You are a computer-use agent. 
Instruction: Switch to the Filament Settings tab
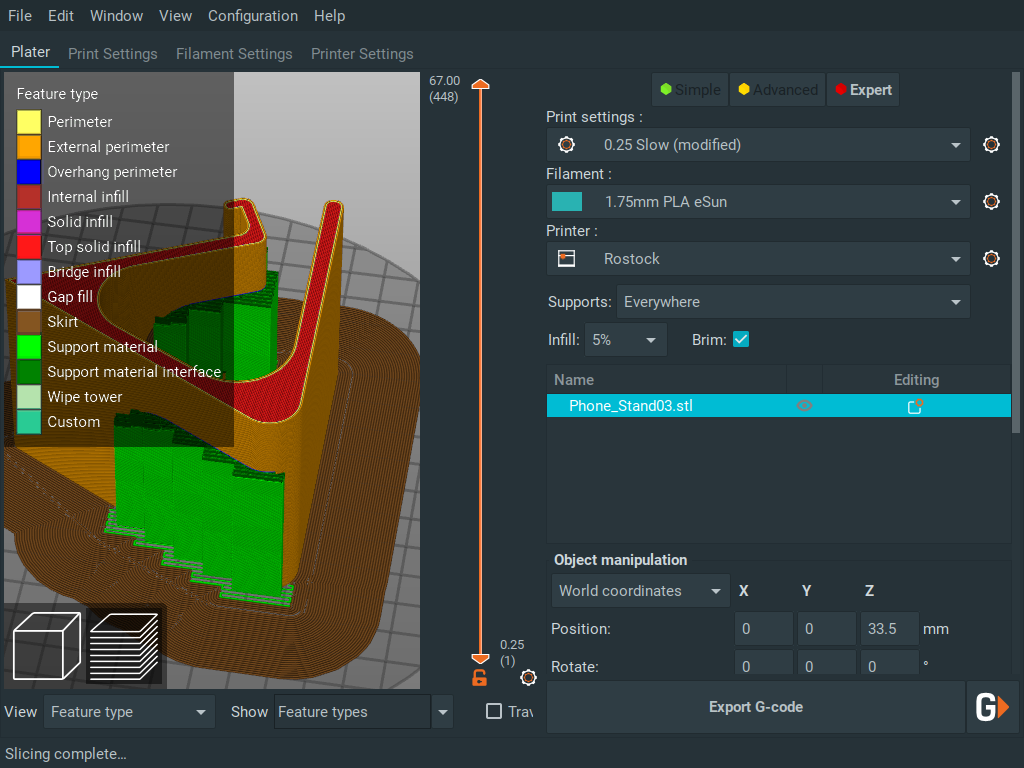(234, 53)
